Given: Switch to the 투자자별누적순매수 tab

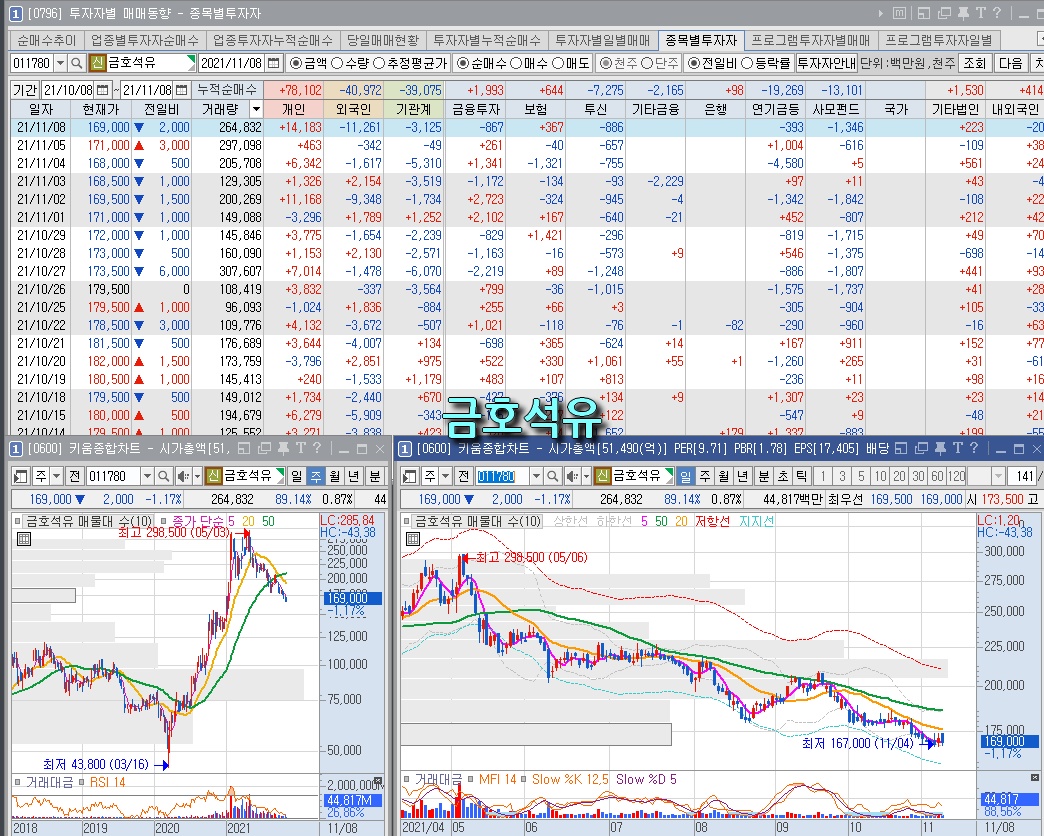Looking at the screenshot, I should [487, 41].
